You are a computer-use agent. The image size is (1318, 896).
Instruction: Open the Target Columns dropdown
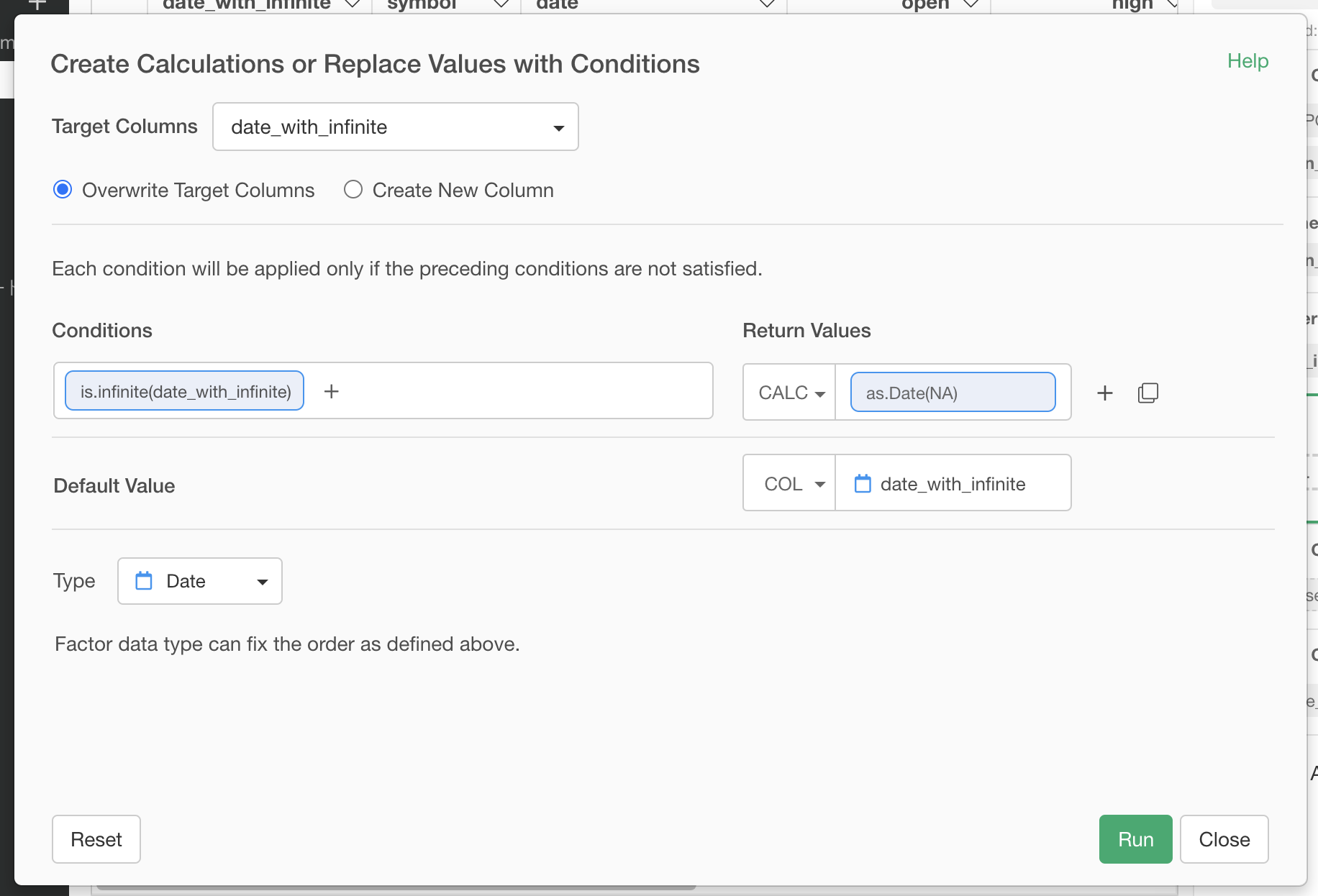click(x=395, y=127)
